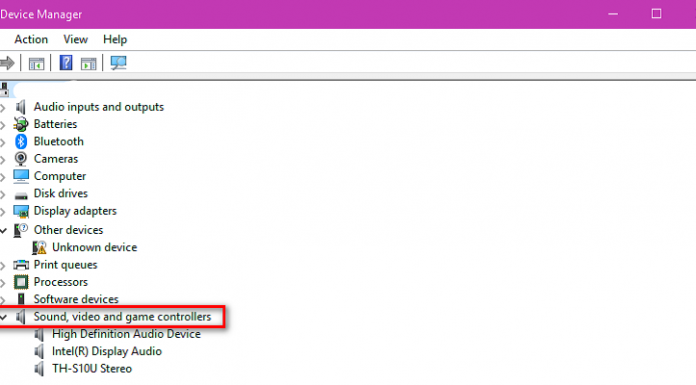Expand the Processors chevron
The height and width of the screenshot is (385, 696).
pyautogui.click(x=3, y=283)
